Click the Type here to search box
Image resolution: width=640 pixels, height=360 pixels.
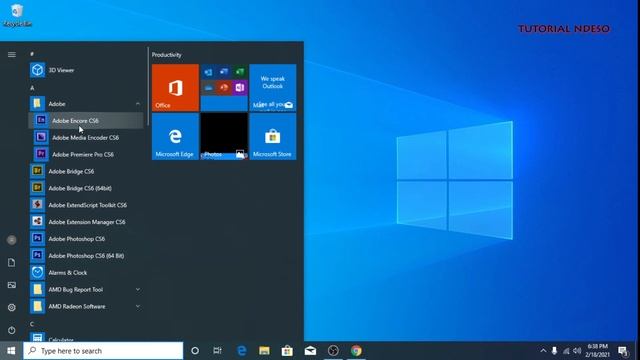(x=103, y=351)
